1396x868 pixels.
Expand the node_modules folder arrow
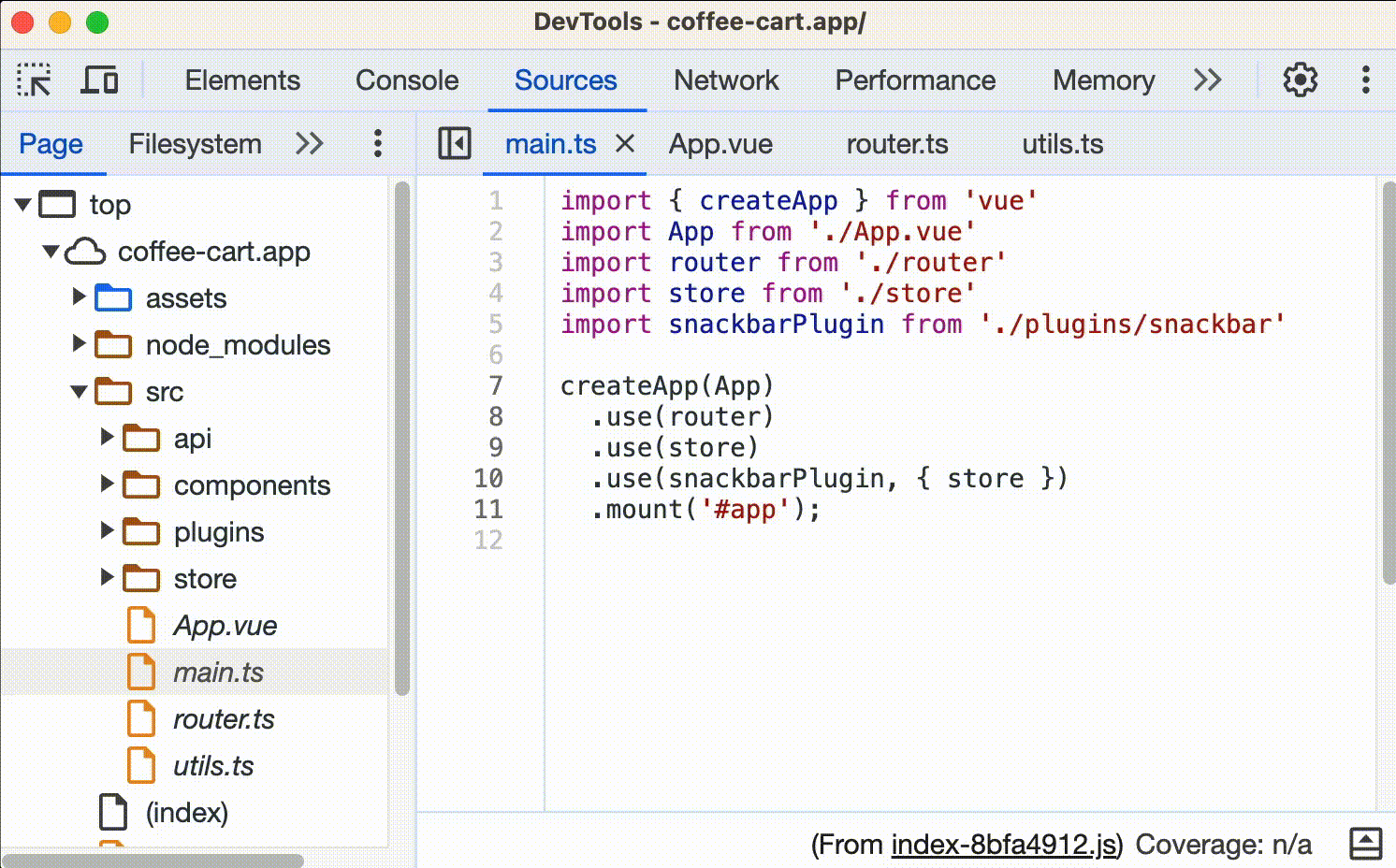click(80, 343)
